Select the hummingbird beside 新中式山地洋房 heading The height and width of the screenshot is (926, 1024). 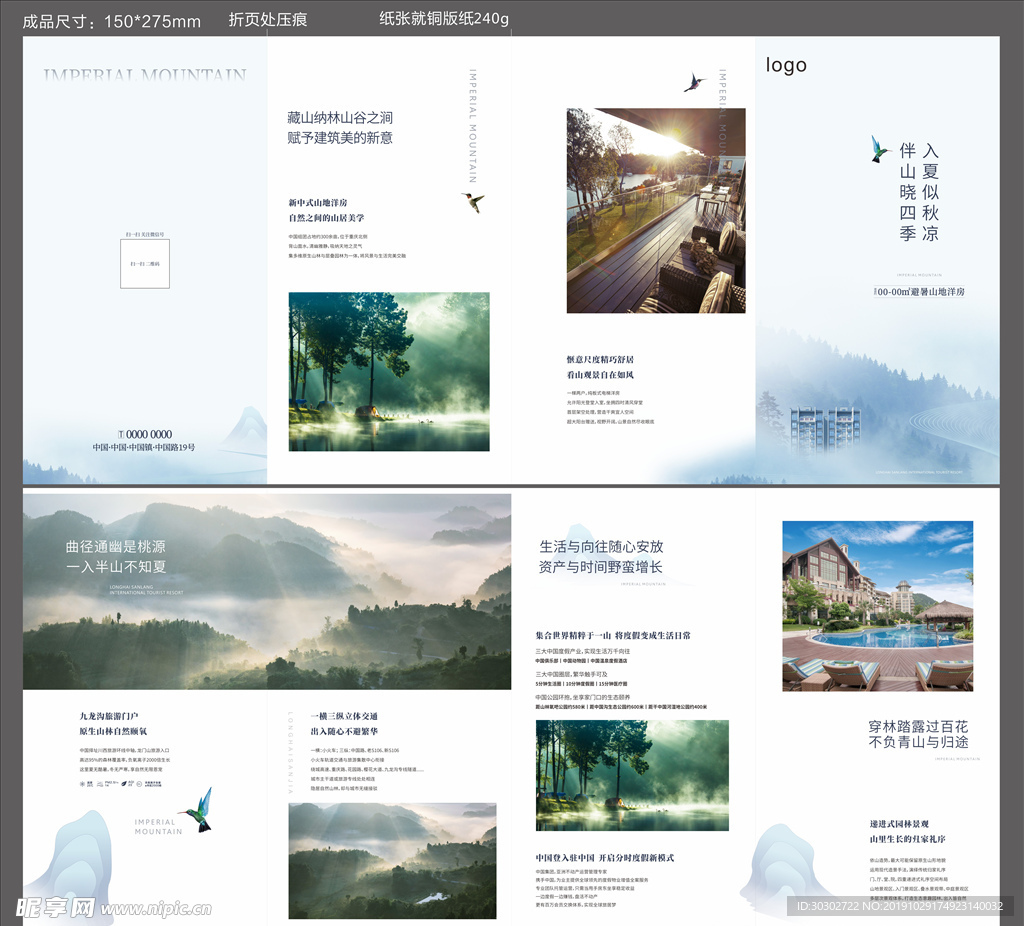pos(473,201)
